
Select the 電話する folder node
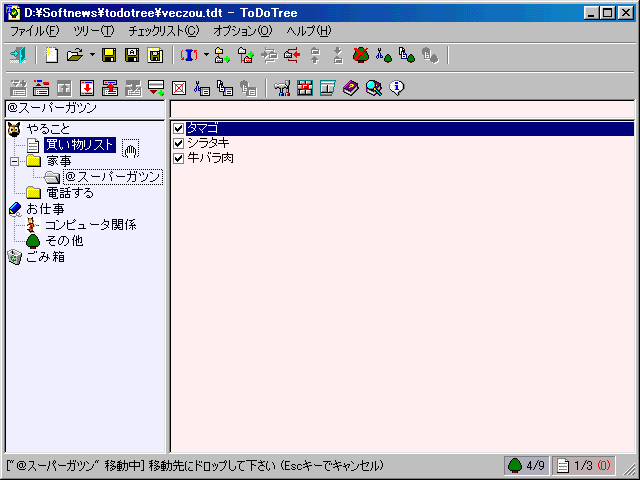(x=70, y=193)
